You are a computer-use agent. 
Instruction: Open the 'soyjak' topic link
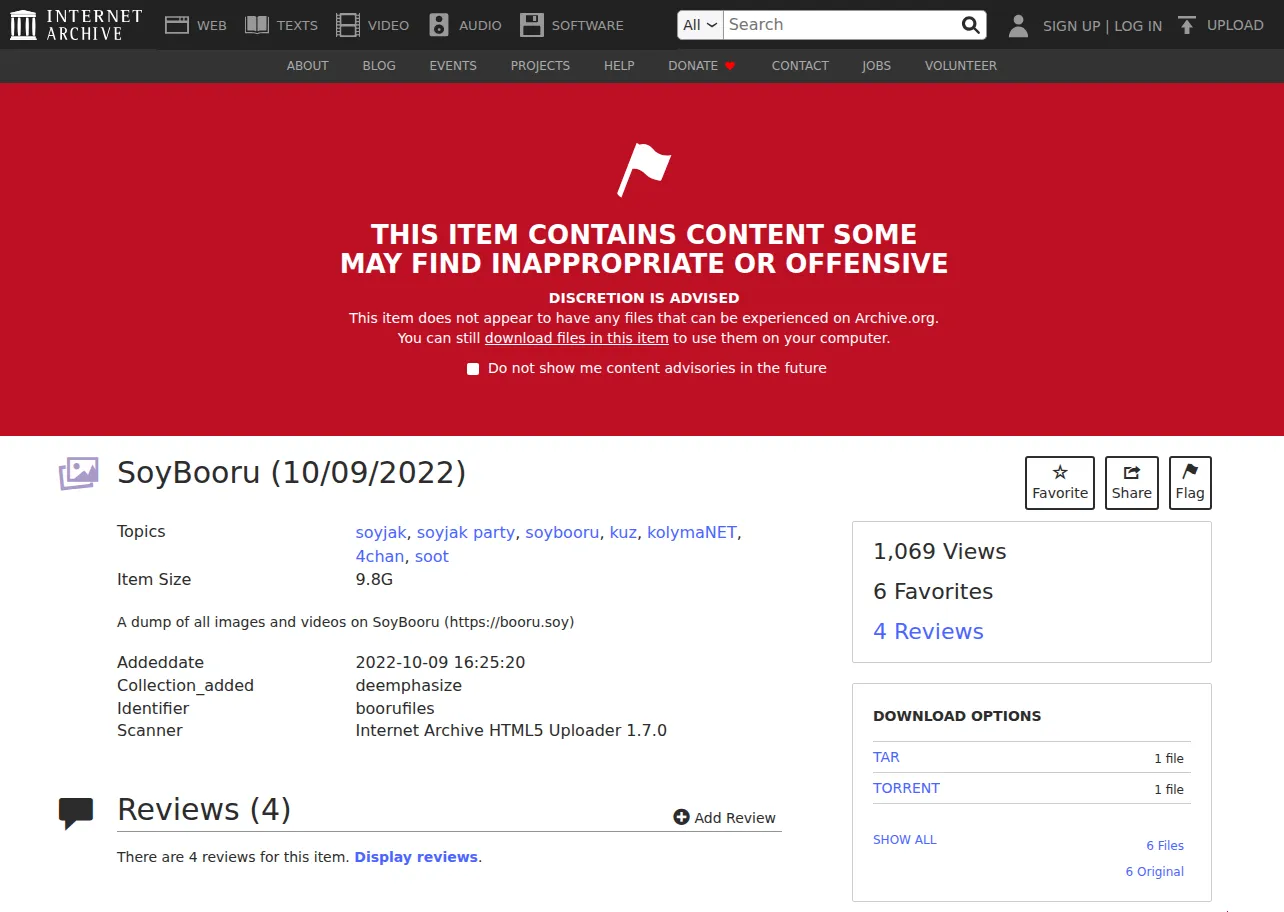[x=381, y=532]
